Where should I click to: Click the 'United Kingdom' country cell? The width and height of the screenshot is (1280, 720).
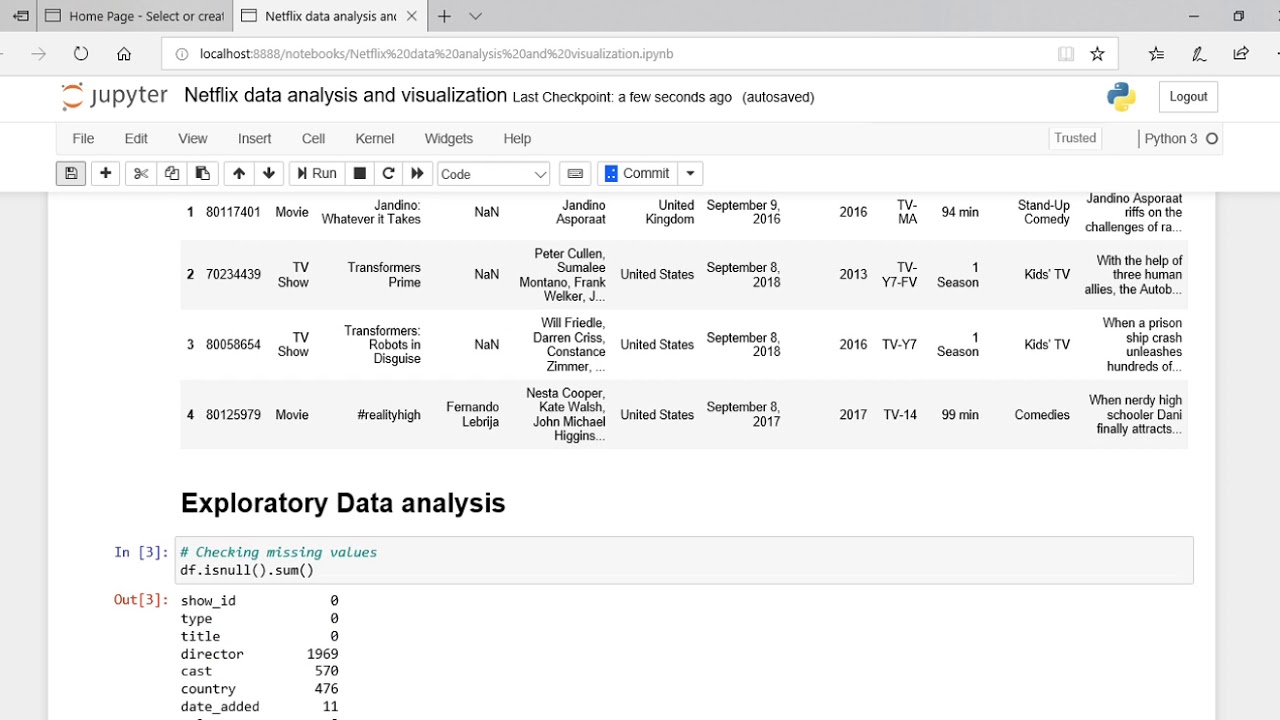669,212
